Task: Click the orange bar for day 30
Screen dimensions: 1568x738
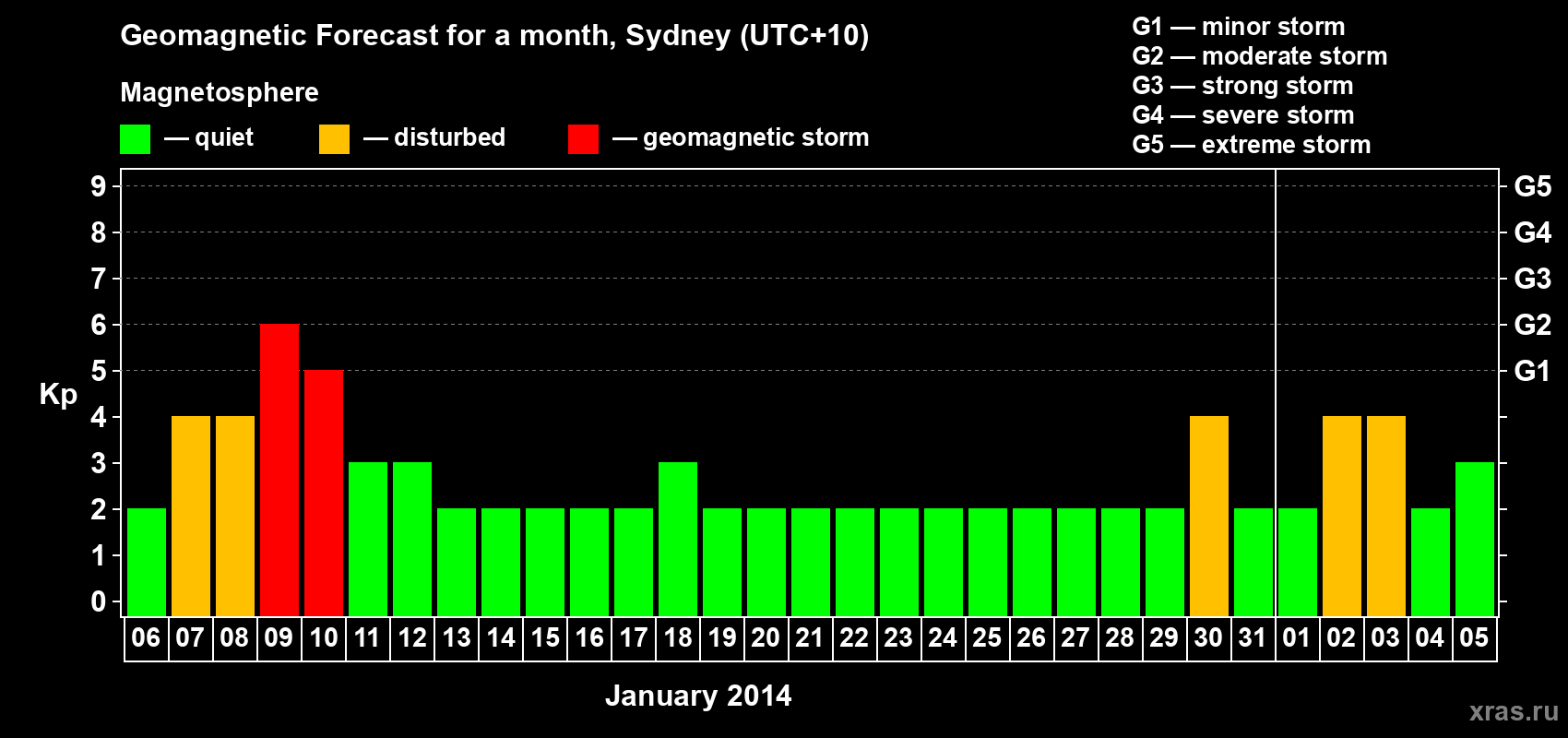Action: (x=1209, y=516)
